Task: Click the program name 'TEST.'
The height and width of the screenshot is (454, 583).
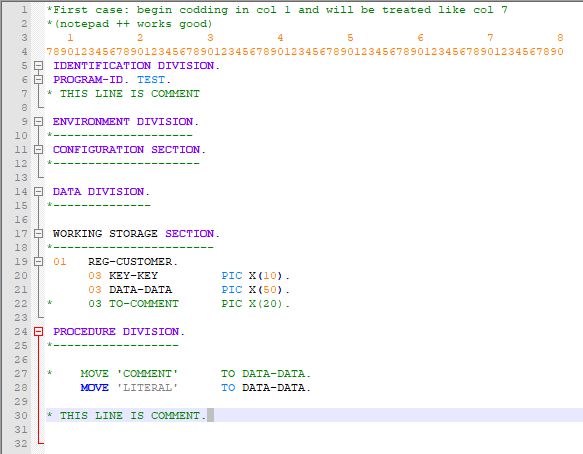Action: [154, 80]
